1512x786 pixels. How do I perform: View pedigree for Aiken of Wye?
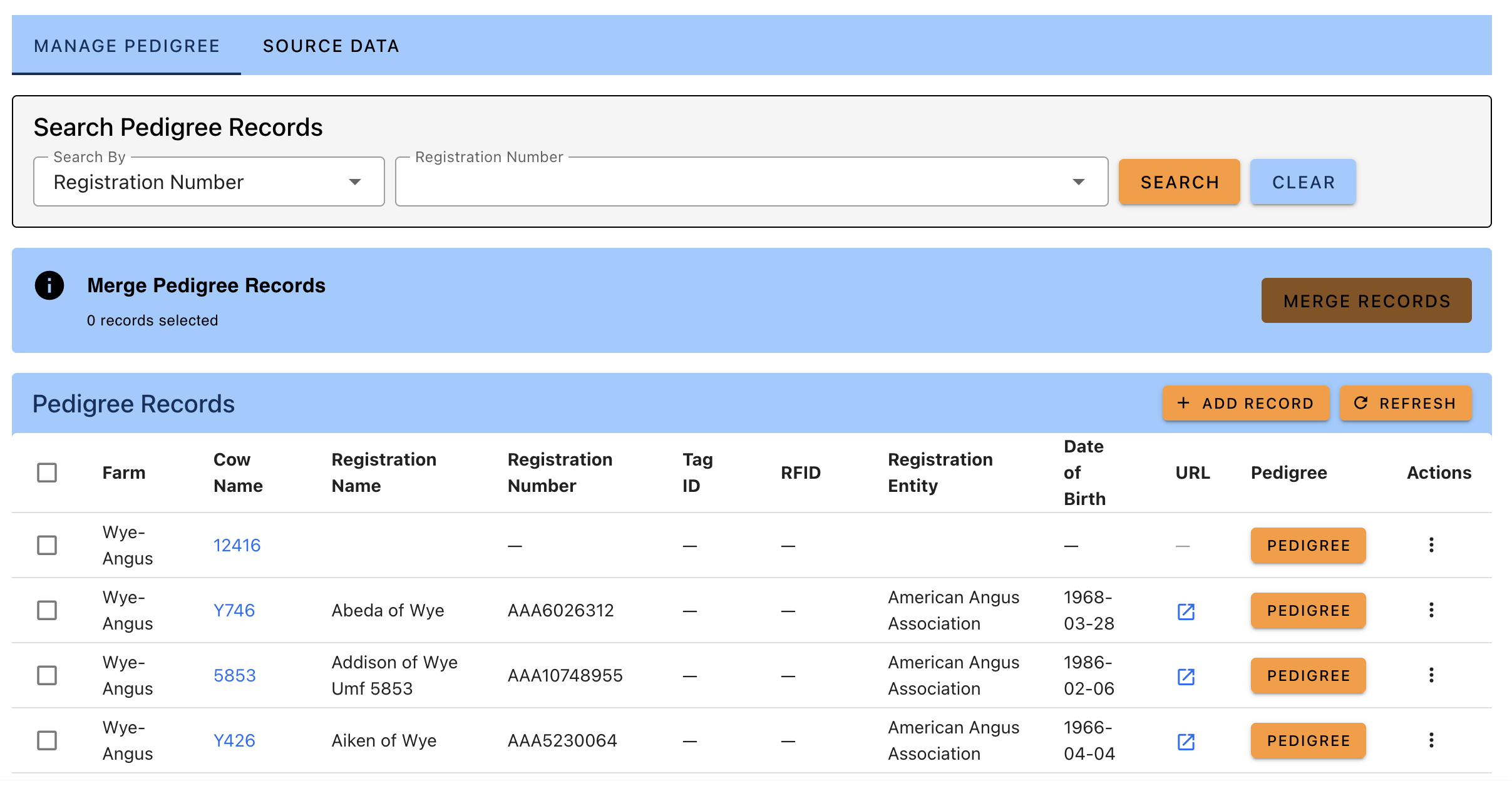tap(1308, 741)
